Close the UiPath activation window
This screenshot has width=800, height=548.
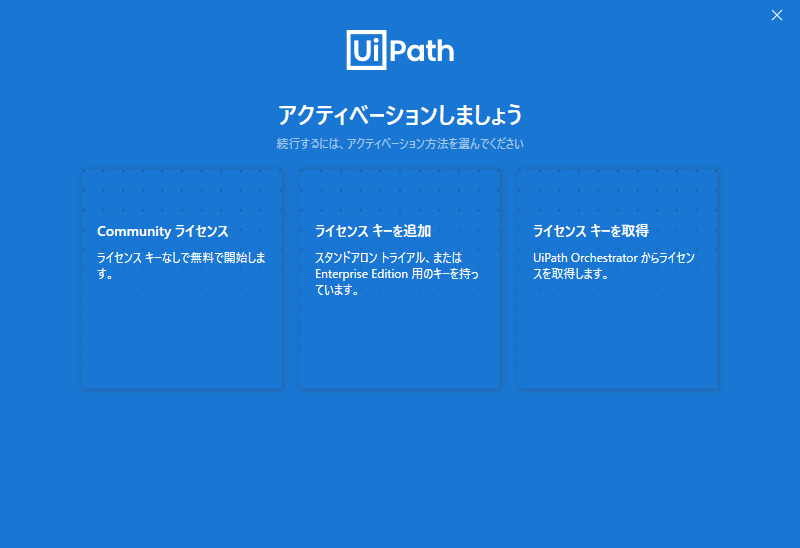777,15
